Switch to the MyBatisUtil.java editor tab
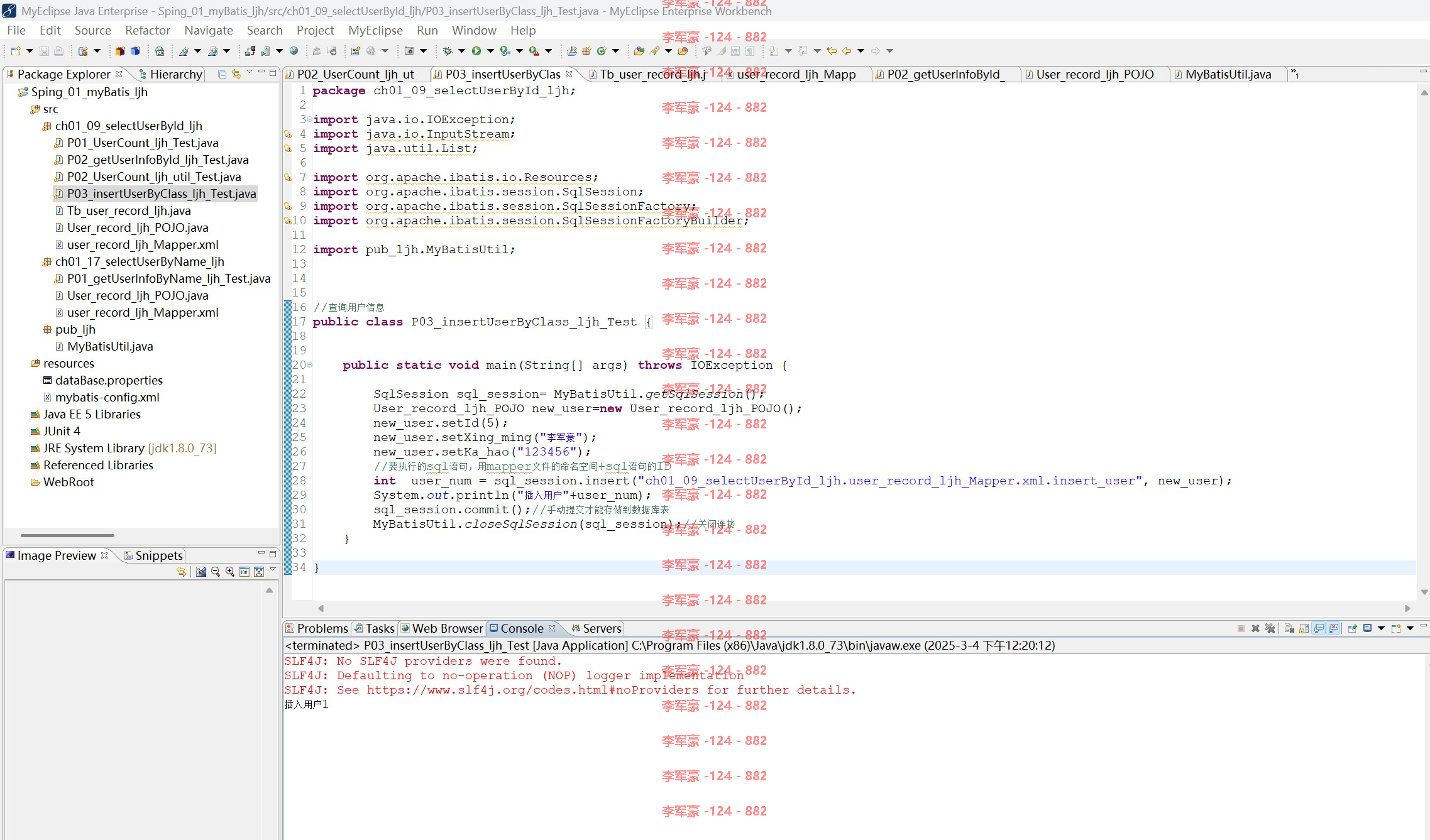This screenshot has width=1430, height=840. [x=1228, y=74]
